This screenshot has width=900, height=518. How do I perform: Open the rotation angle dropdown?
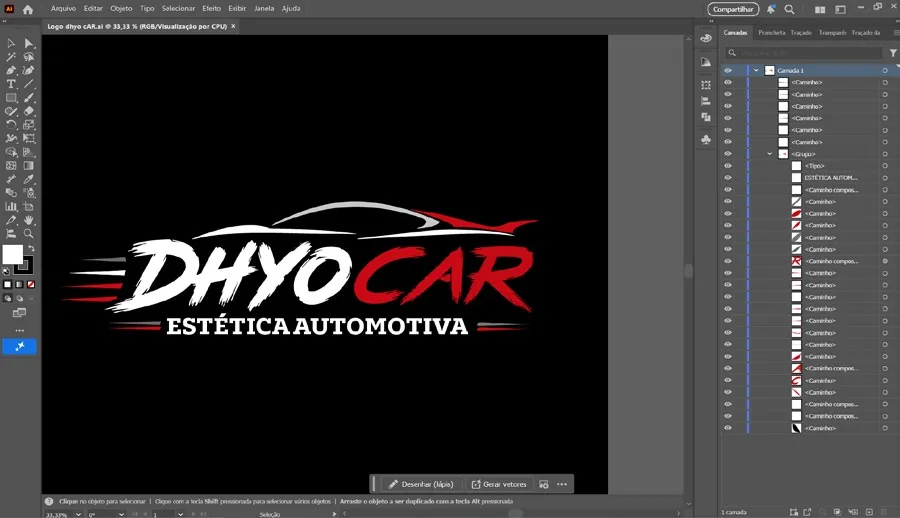(121, 515)
